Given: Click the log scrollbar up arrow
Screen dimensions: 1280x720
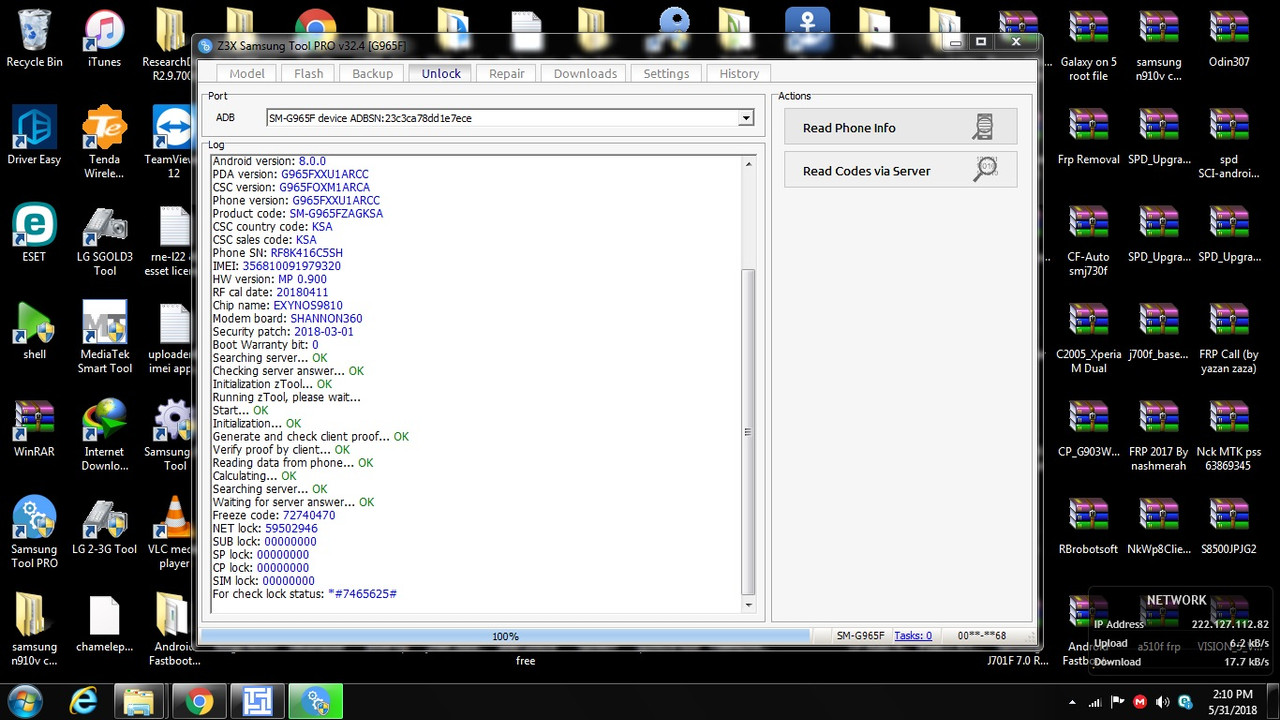Looking at the screenshot, I should click(x=748, y=164).
